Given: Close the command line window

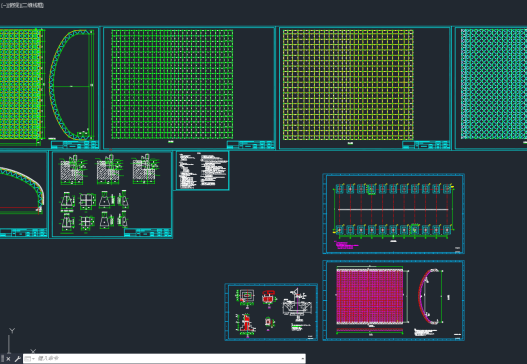Looking at the screenshot, I should [x=8, y=359].
